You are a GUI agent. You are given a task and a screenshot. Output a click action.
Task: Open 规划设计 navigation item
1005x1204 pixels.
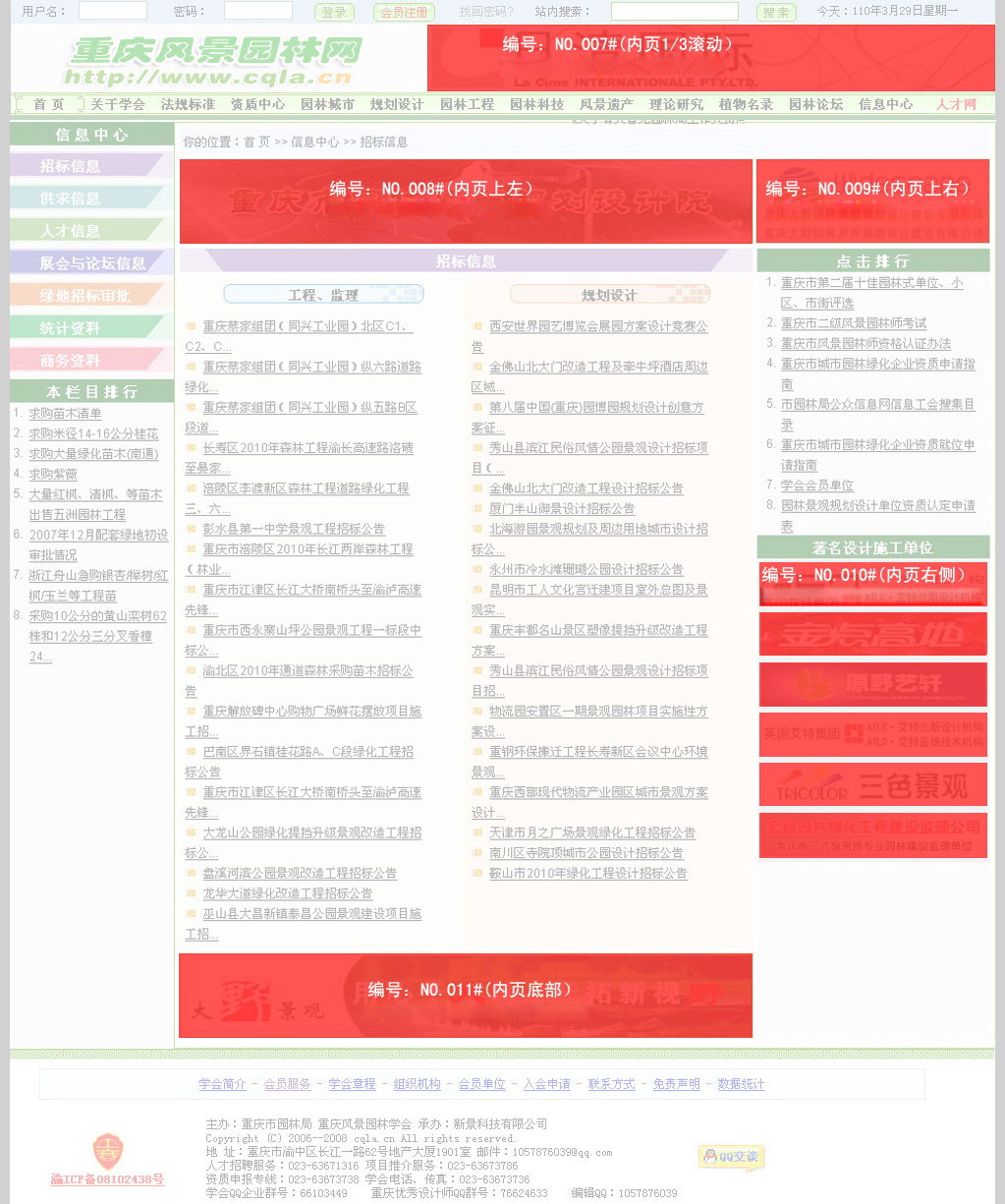(397, 104)
